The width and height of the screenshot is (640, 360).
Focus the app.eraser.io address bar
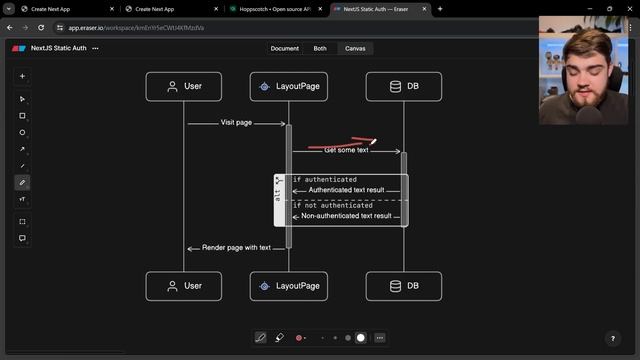point(136,28)
